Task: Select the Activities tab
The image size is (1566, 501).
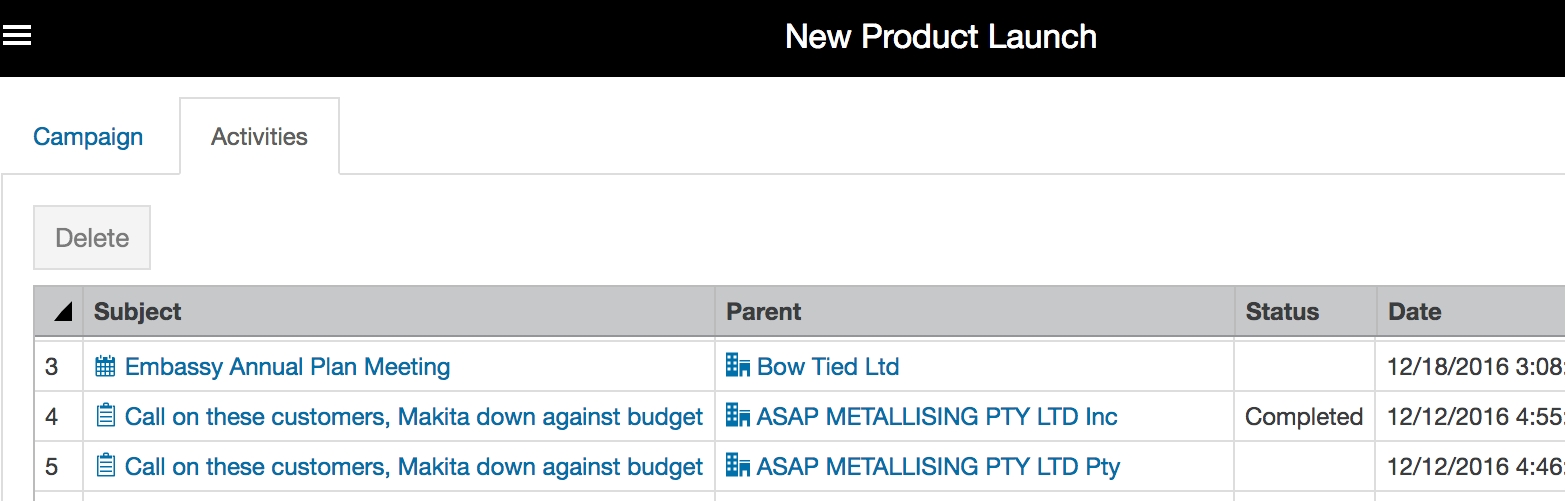Action: (259, 137)
